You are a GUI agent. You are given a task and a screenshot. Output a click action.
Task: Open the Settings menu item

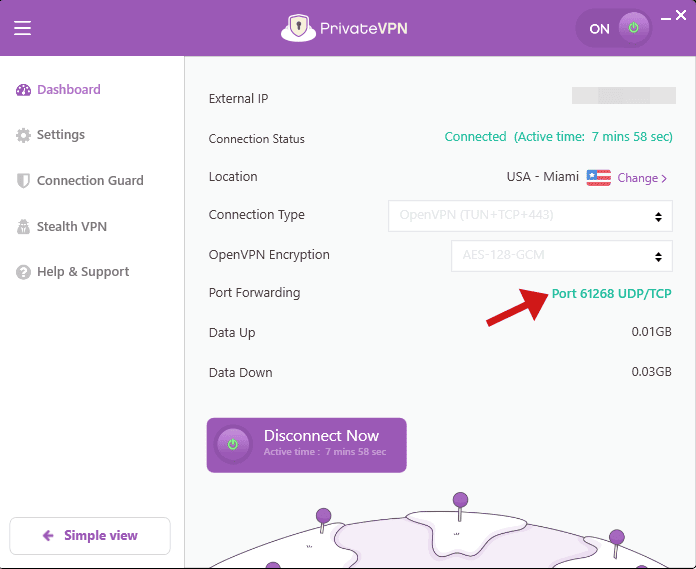click(x=61, y=135)
